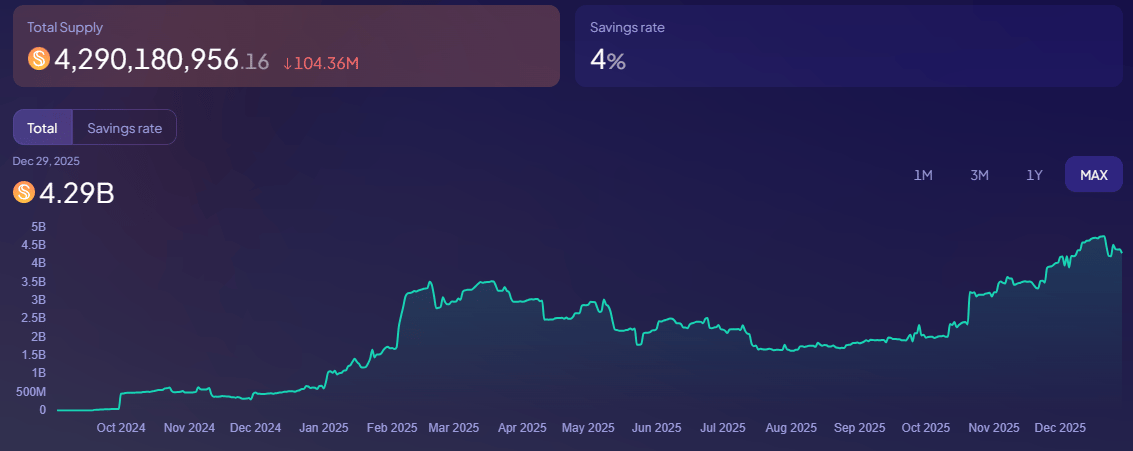Click the Dec 2024 axis label

(x=255, y=428)
